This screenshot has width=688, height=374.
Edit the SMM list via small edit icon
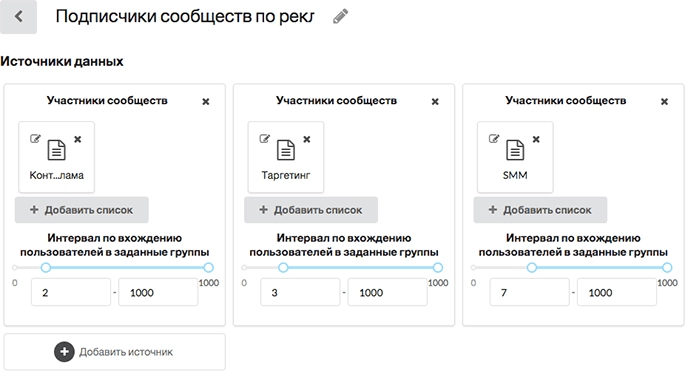coord(494,139)
